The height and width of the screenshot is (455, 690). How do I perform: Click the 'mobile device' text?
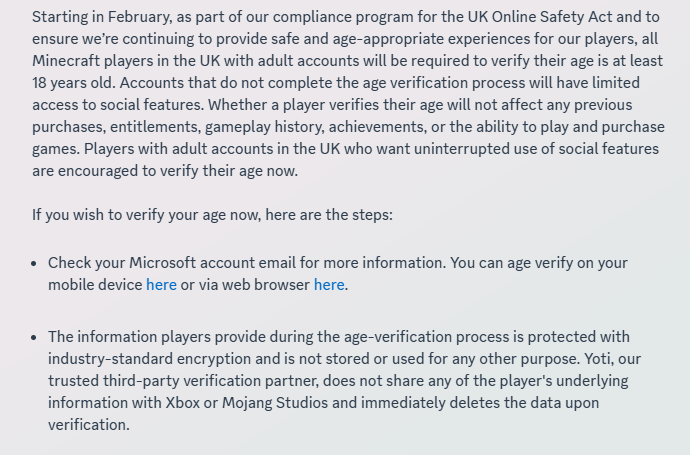[x=95, y=284]
